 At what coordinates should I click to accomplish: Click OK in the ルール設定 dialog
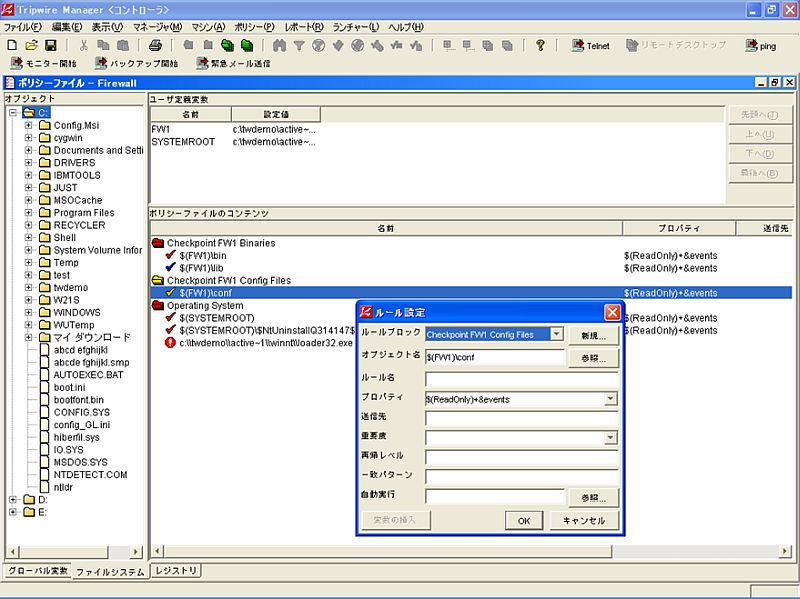[x=524, y=521]
